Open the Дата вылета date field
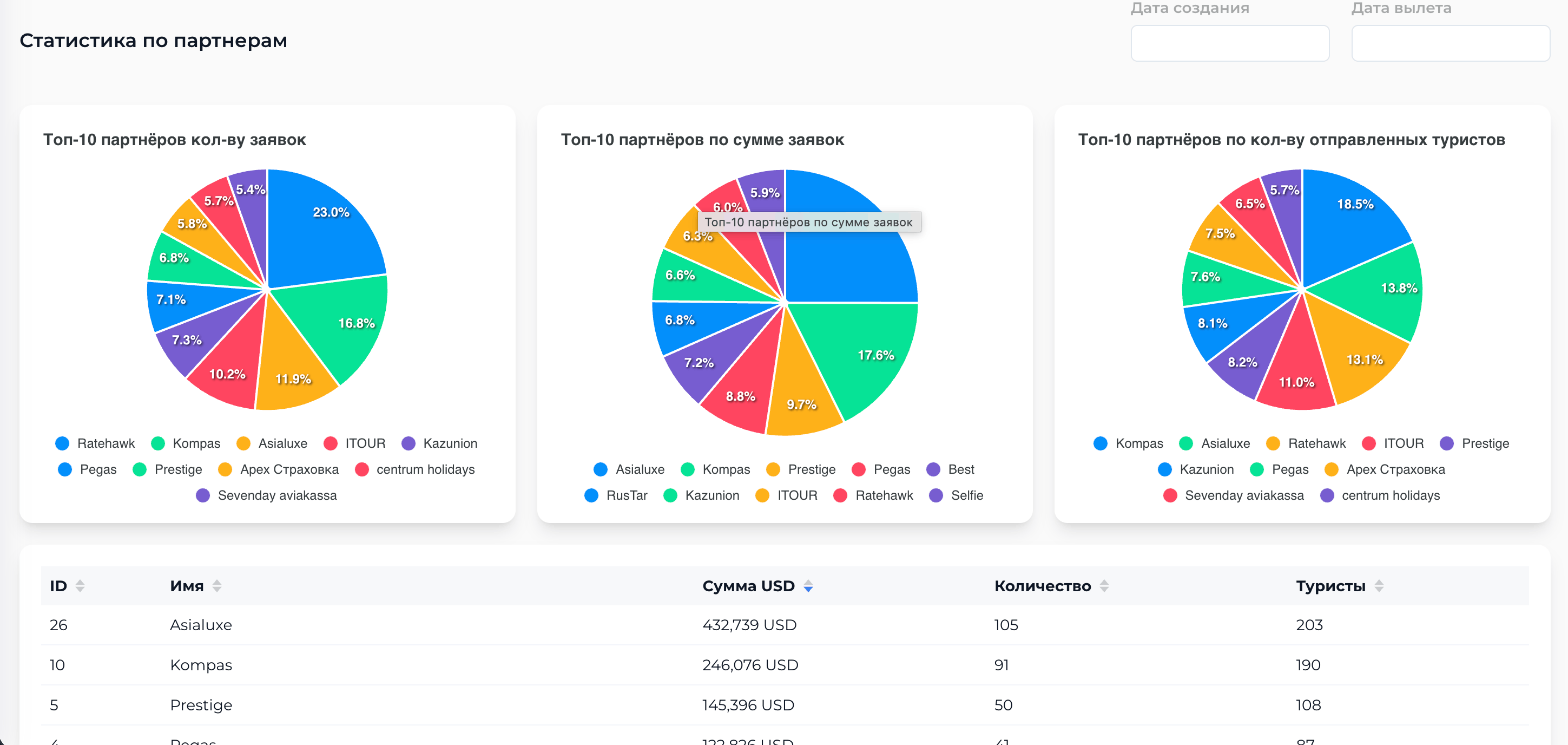The width and height of the screenshot is (1568, 745). (1451, 43)
